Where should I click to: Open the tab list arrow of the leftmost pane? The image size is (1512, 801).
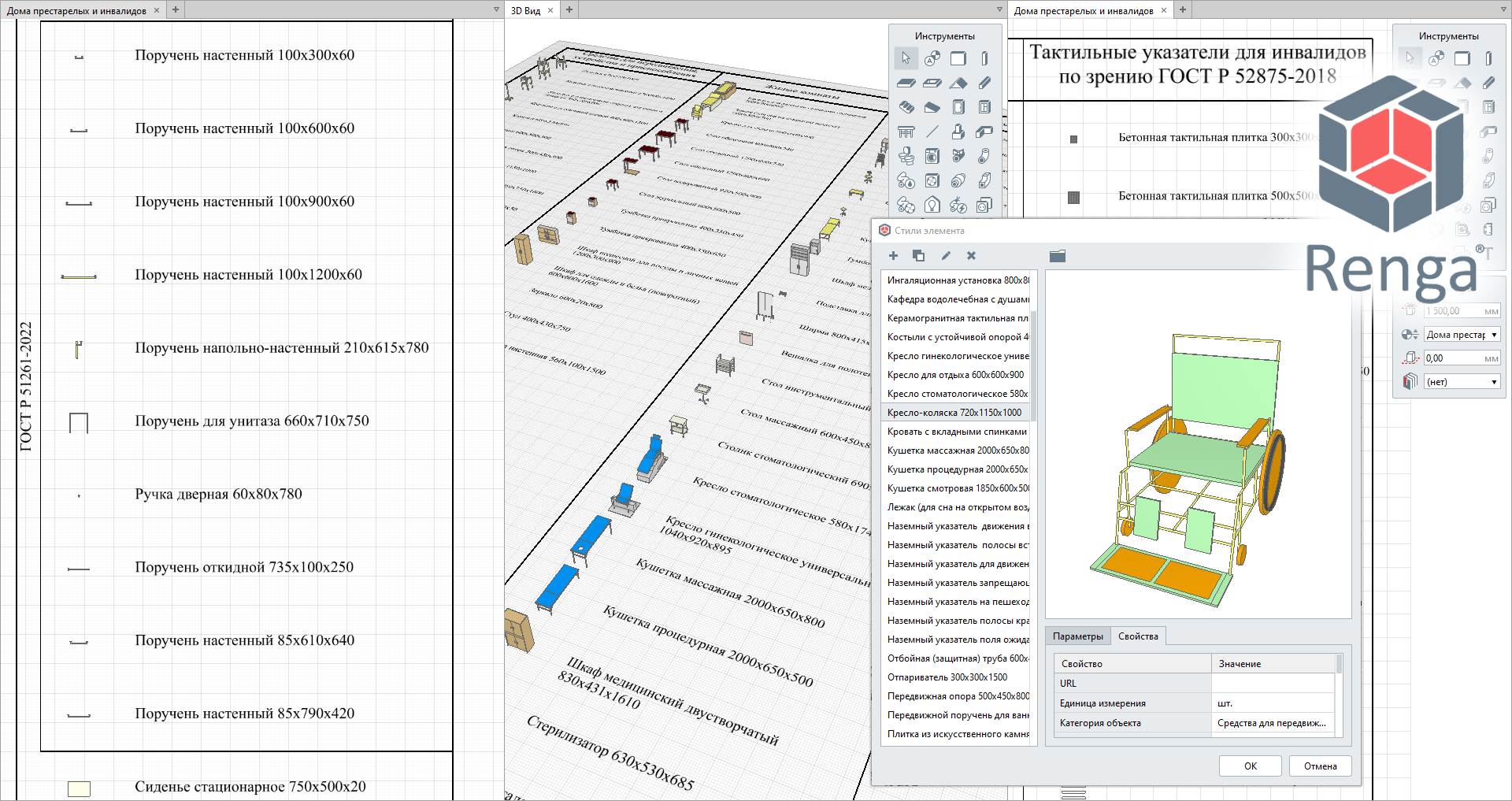pyautogui.click(x=496, y=10)
